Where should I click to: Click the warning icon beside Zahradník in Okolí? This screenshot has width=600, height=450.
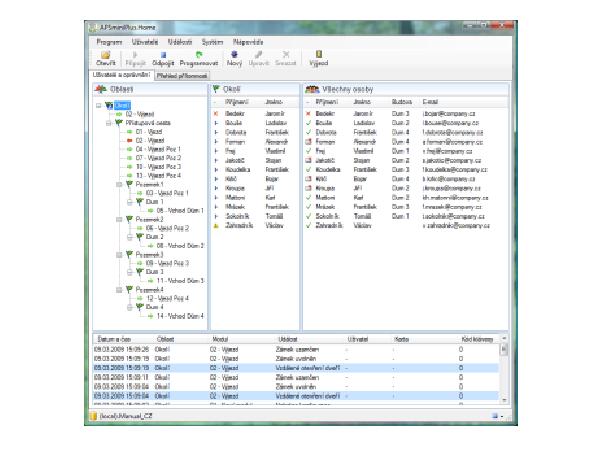(217, 226)
